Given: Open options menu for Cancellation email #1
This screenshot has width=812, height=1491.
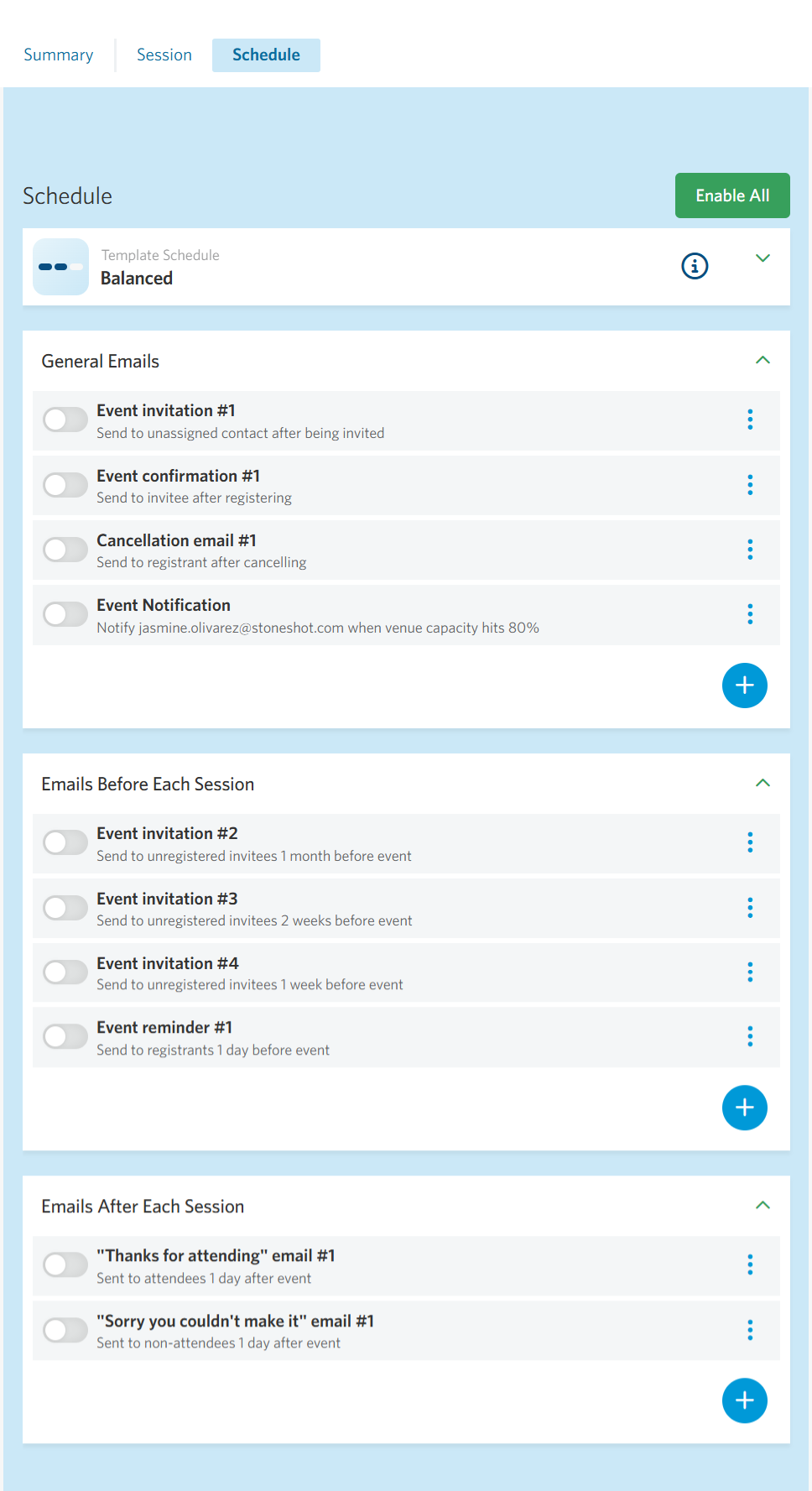Looking at the screenshot, I should click(750, 550).
